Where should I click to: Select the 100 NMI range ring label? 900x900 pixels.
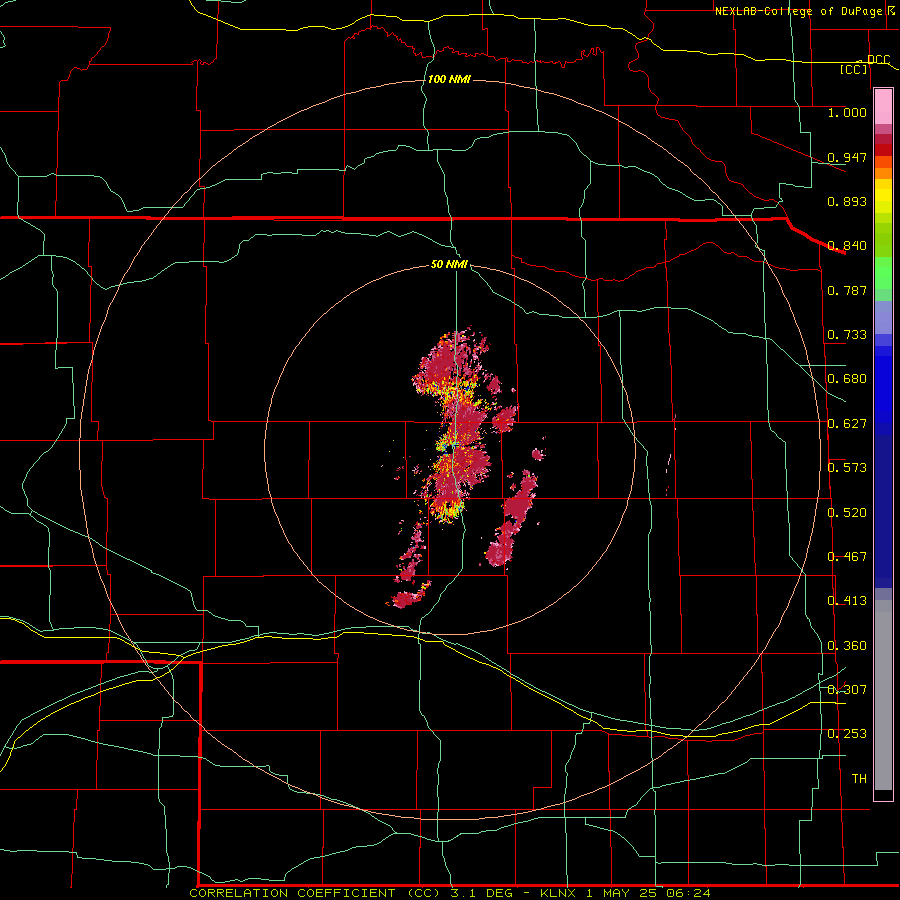[x=449, y=79]
